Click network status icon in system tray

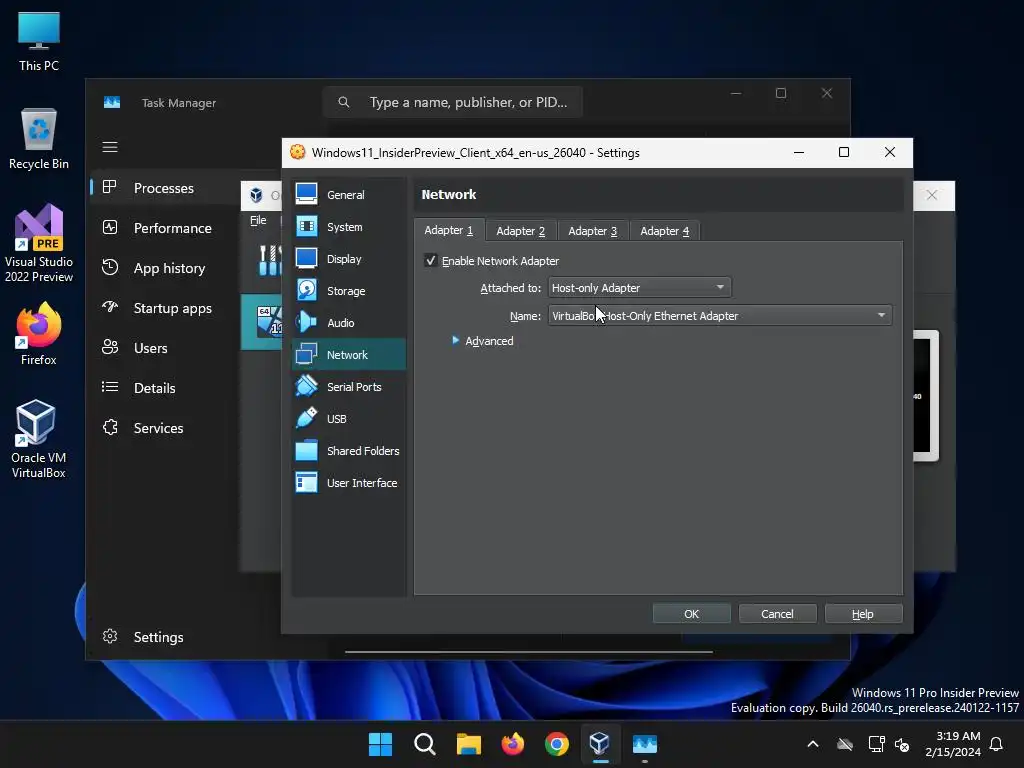pyautogui.click(x=876, y=744)
